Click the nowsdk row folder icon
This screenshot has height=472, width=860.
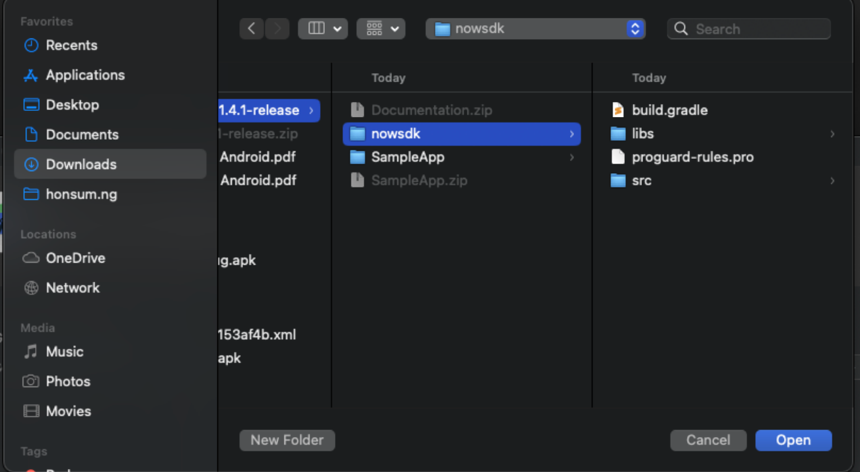(x=358, y=134)
